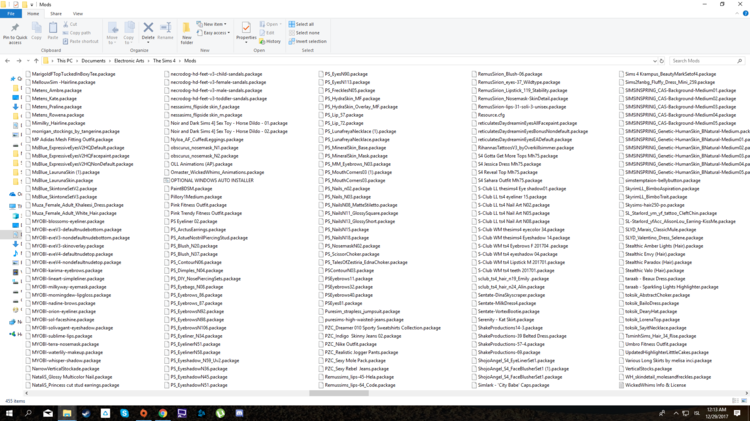Click the Copy path icon

66,33
